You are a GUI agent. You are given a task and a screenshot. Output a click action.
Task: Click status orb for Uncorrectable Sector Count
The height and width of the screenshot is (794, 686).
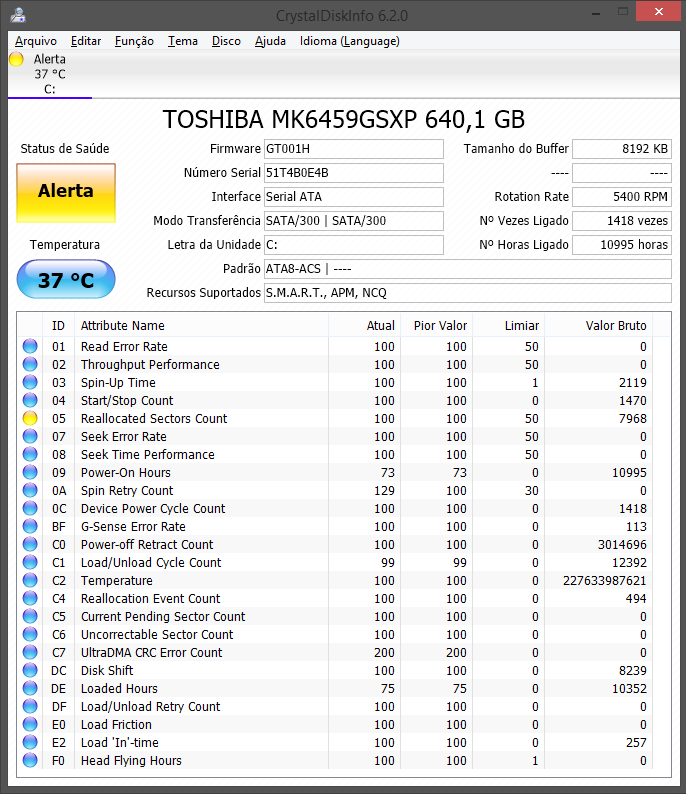pos(30,634)
